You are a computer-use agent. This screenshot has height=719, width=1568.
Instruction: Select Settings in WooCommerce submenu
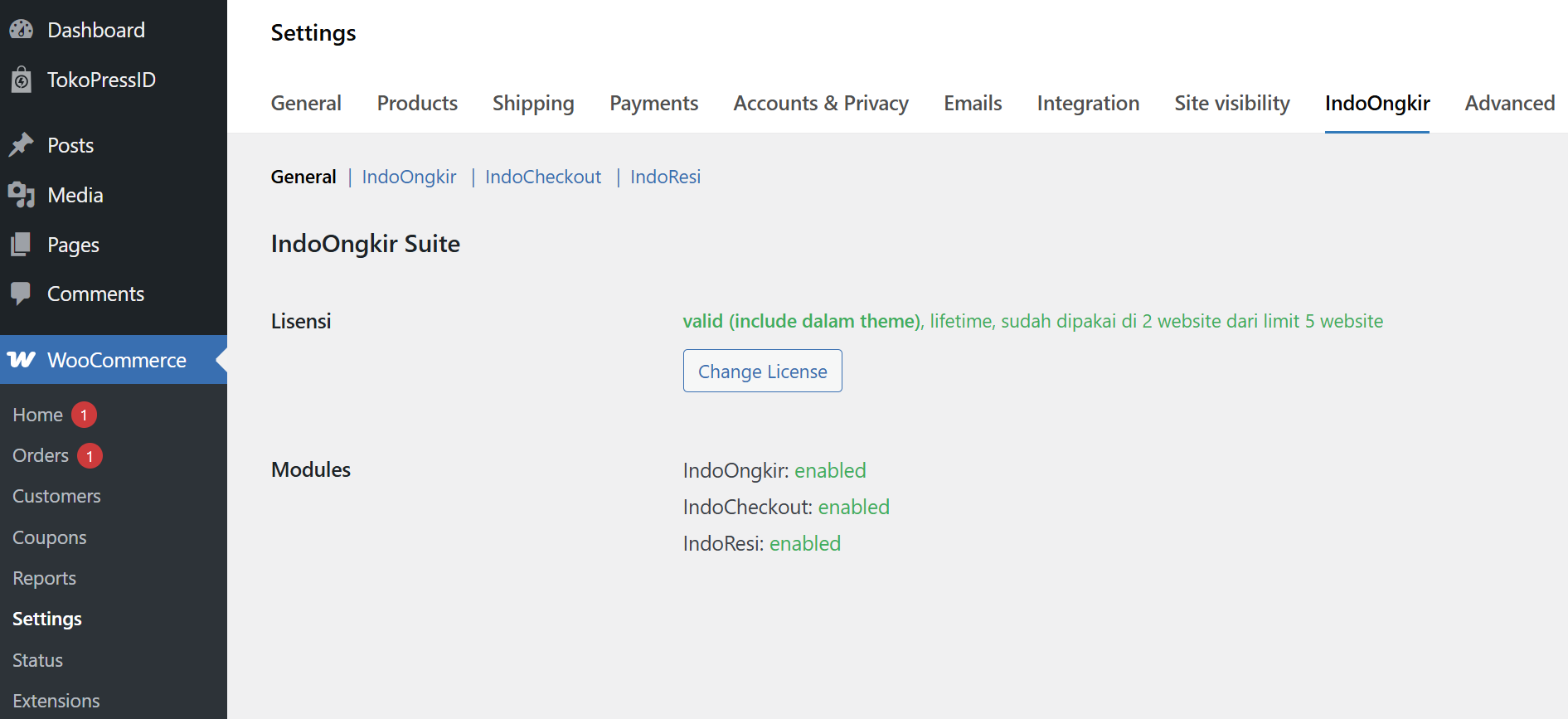pos(47,619)
